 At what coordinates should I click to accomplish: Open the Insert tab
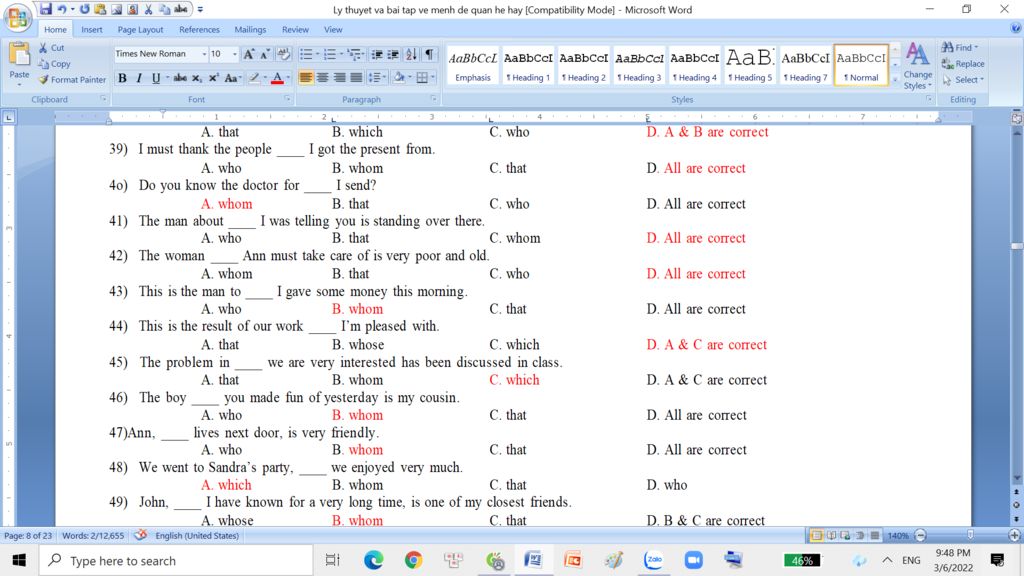coord(91,29)
